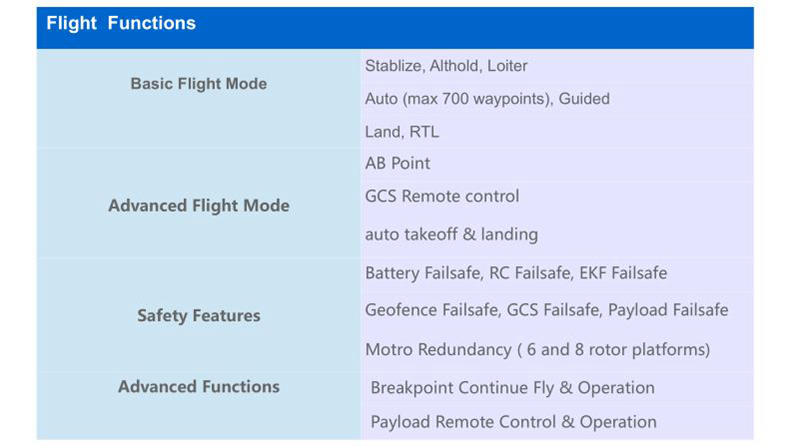Select the Advanced Functions row label

point(198,387)
